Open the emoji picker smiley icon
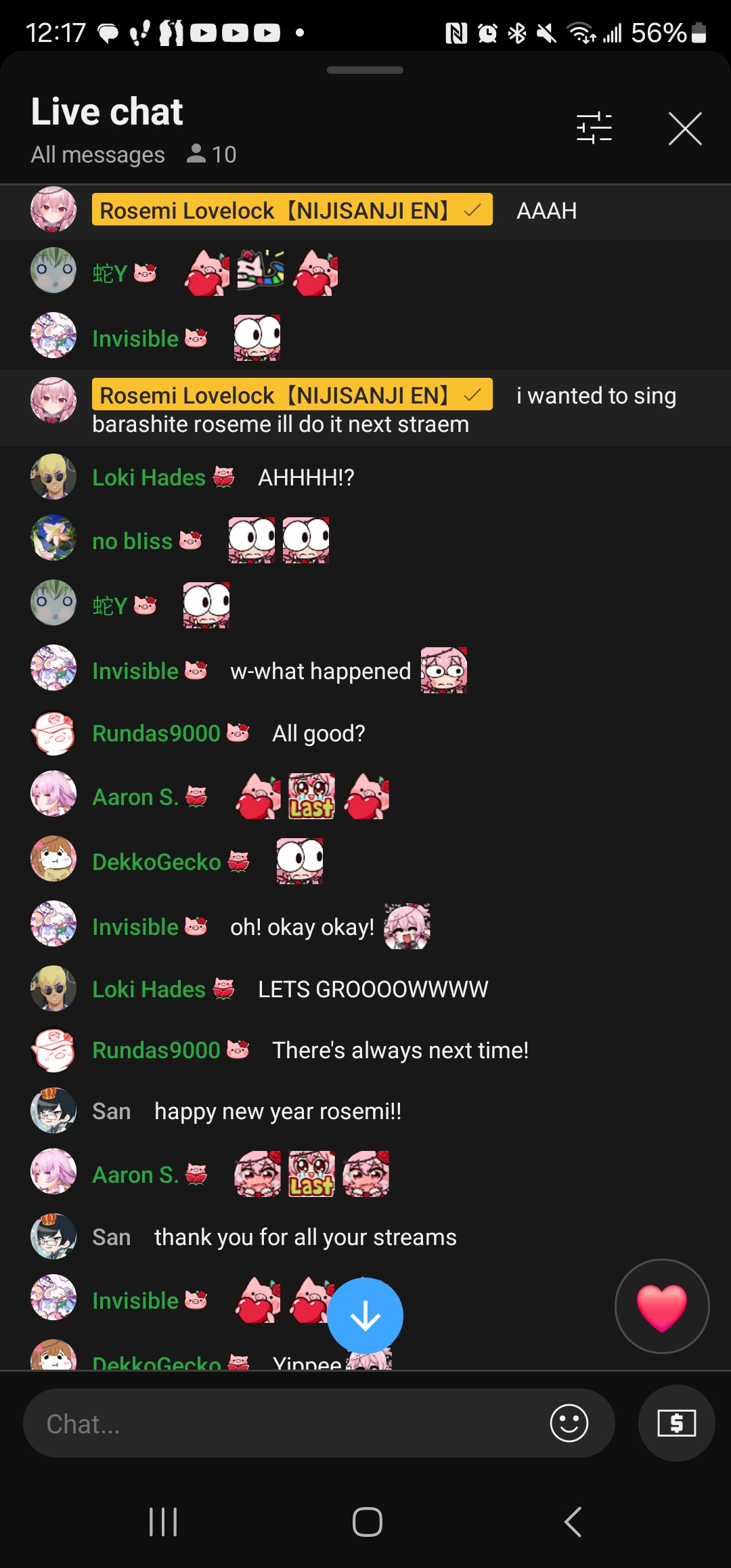 point(569,1423)
